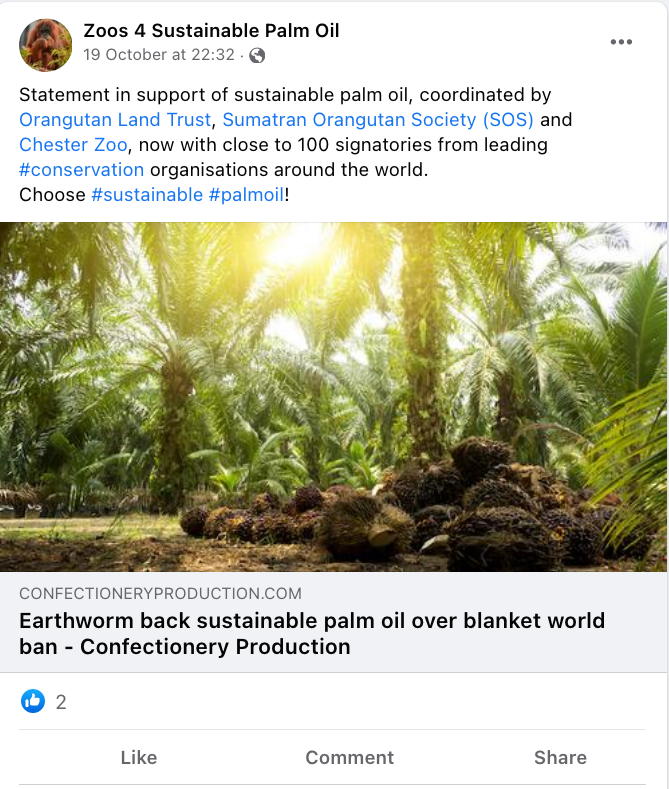Show who reacted via the count 2
This screenshot has height=789, width=669.
(x=61, y=703)
